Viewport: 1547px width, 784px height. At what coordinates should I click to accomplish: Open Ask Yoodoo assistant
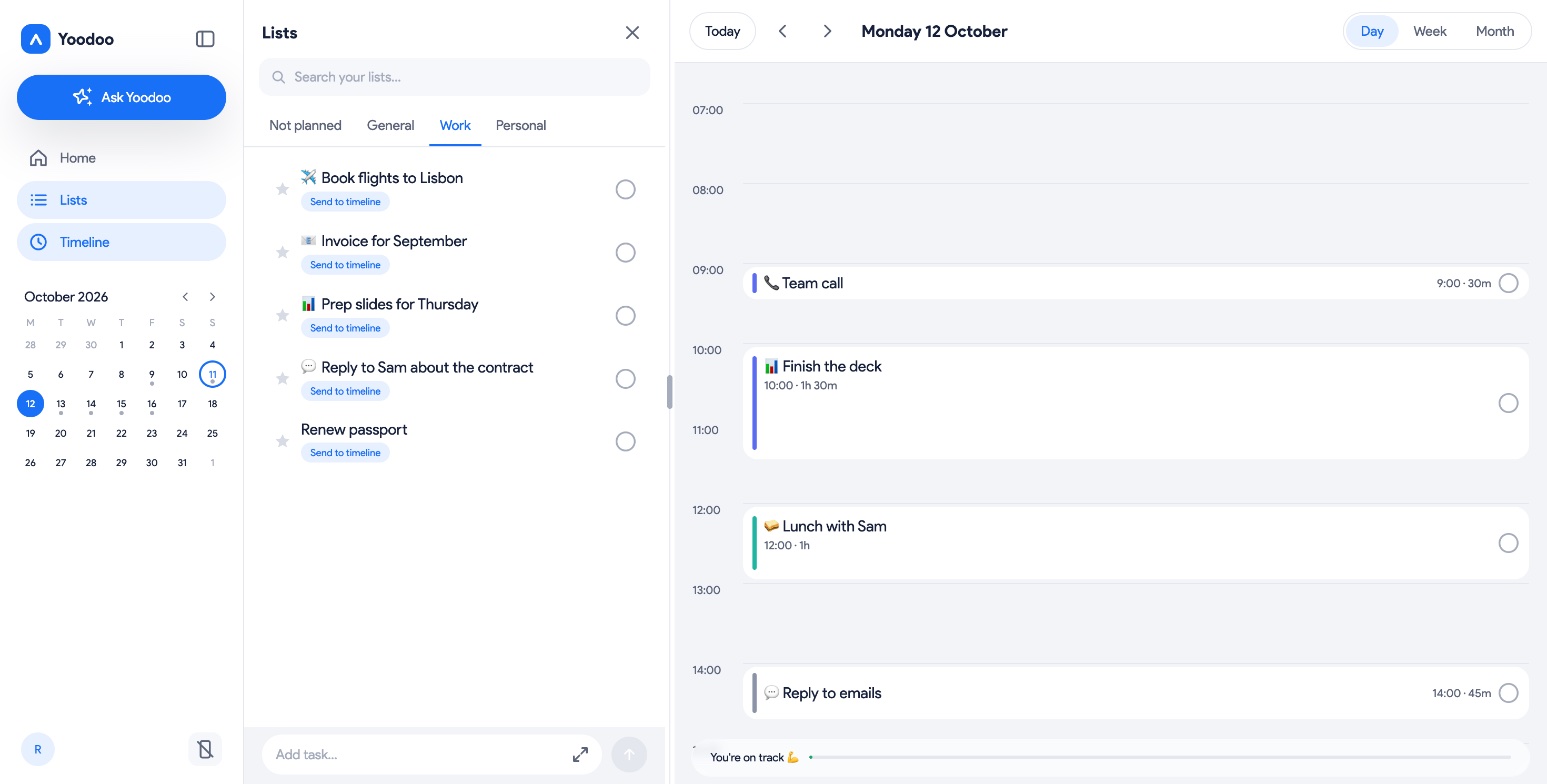coord(121,97)
